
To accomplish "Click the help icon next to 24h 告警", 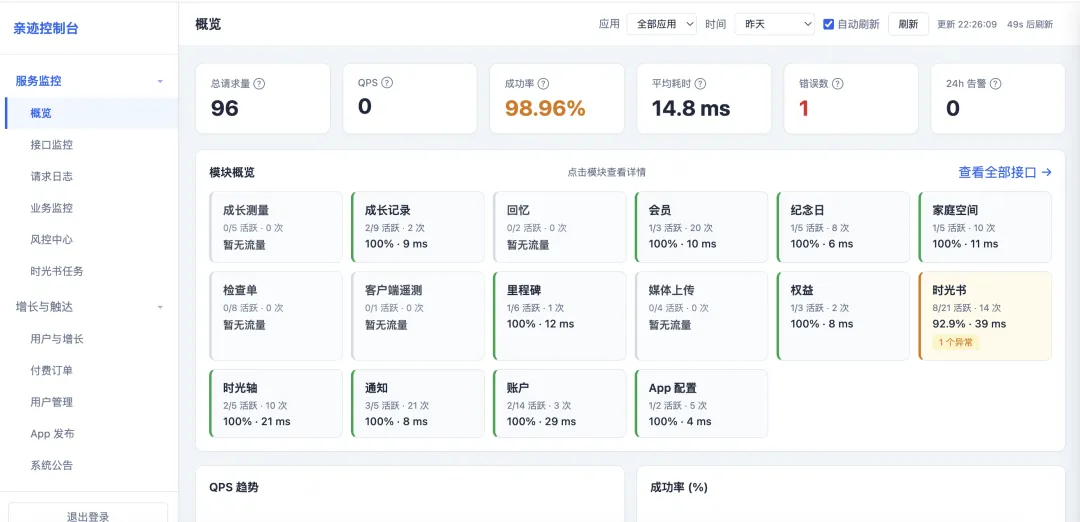I will click(x=995, y=83).
